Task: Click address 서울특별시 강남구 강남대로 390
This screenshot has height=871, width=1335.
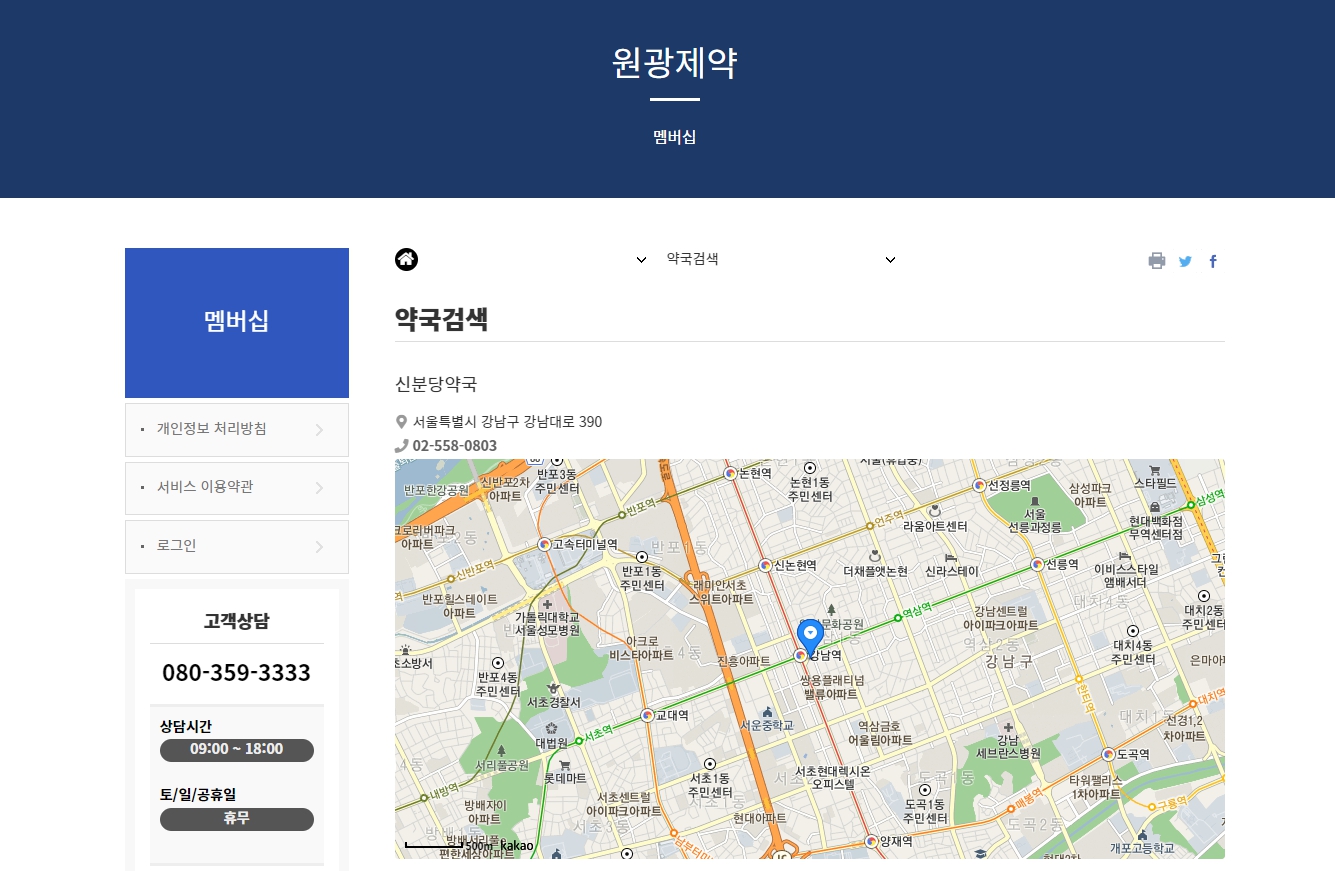Action: pos(507,422)
